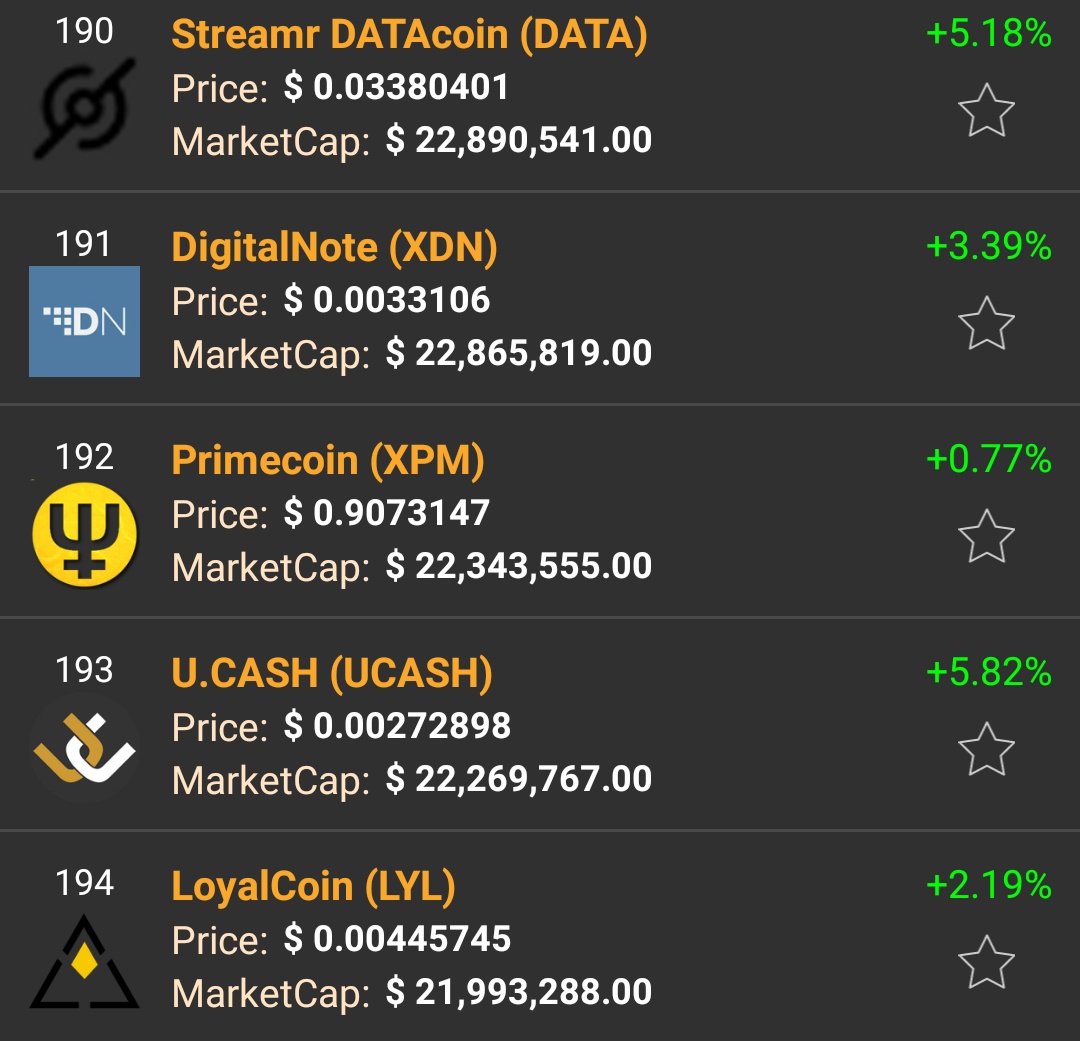This screenshot has width=1080, height=1041.
Task: Tap the Primecoin yellow psi logo
Action: pyautogui.click(x=84, y=535)
